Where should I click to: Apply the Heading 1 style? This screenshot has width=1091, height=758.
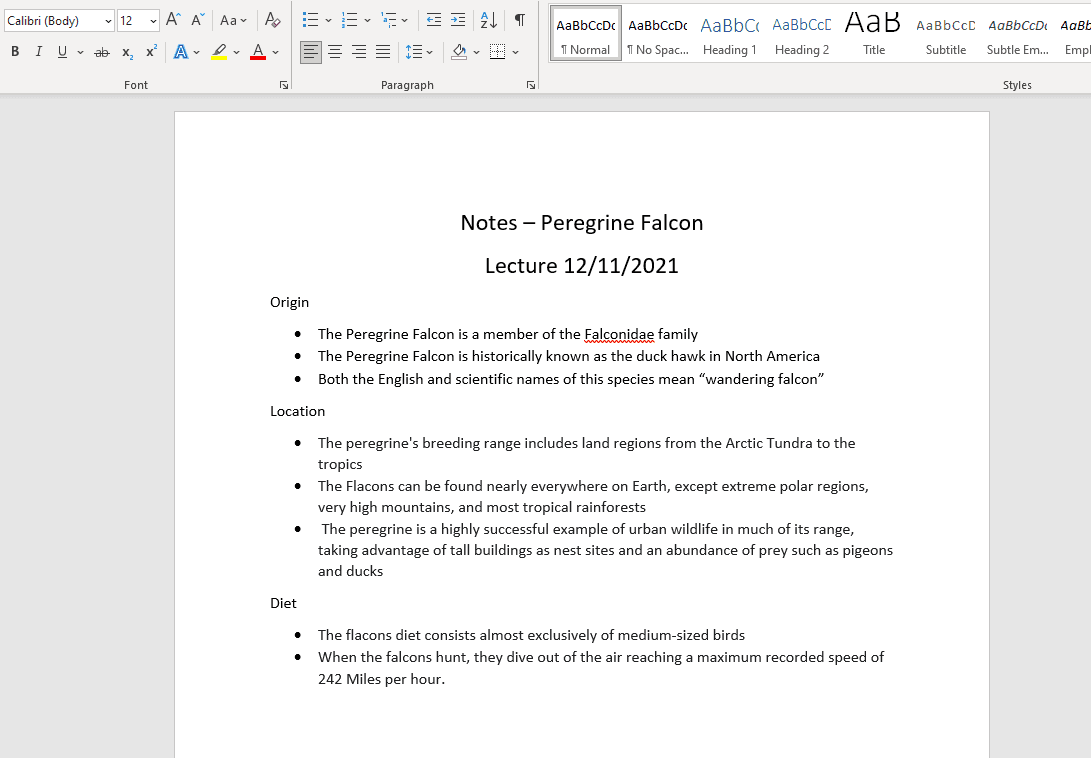pos(729,33)
